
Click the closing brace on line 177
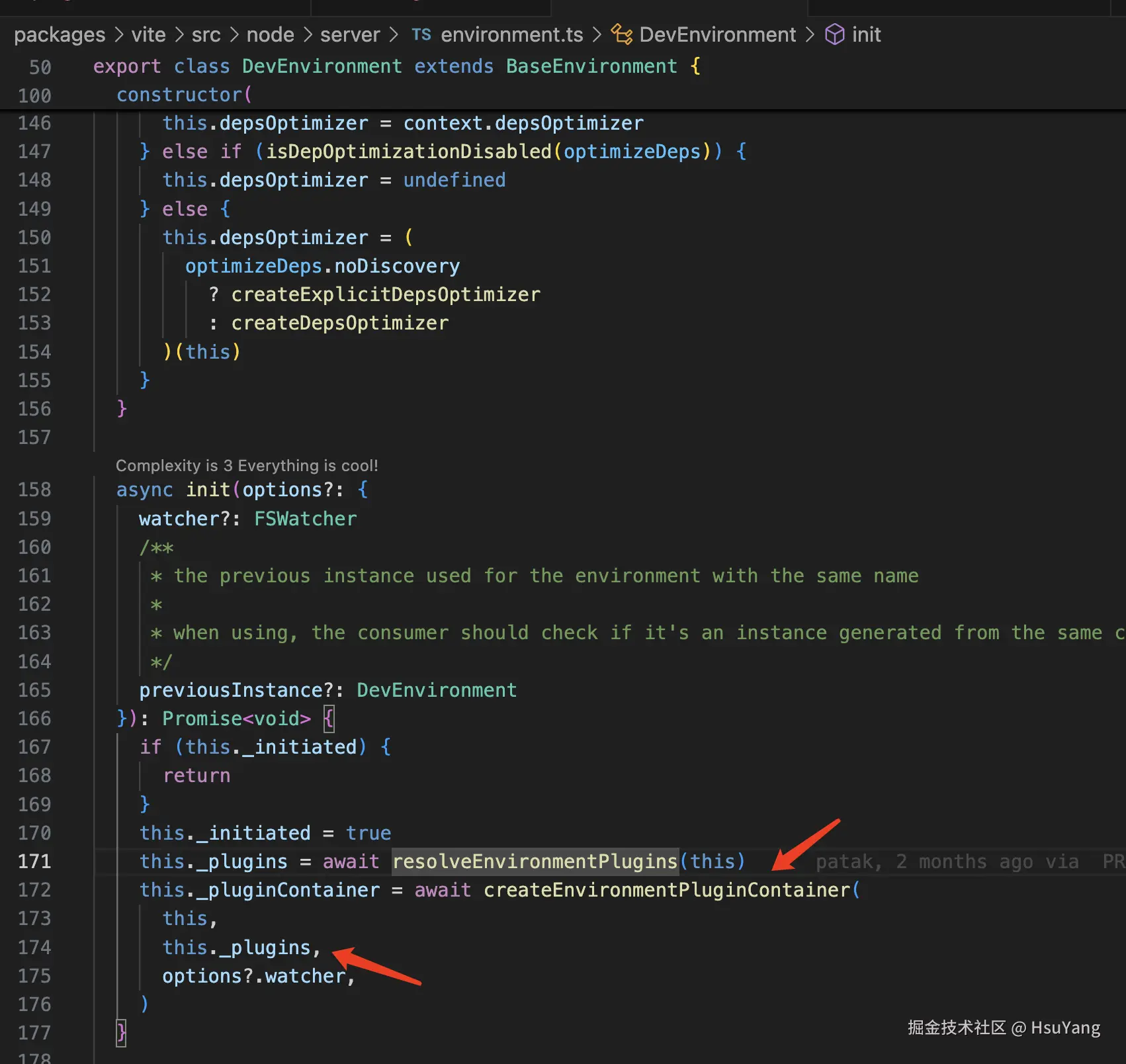(121, 1033)
